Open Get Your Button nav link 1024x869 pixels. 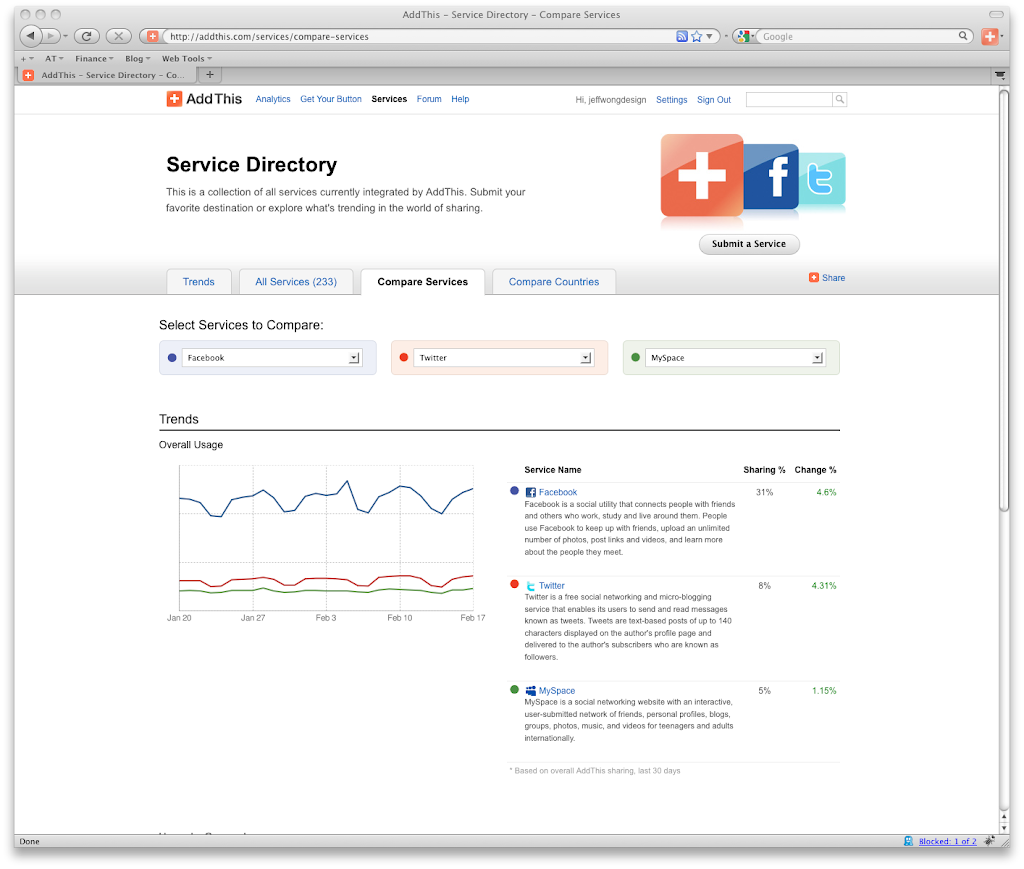click(x=330, y=99)
